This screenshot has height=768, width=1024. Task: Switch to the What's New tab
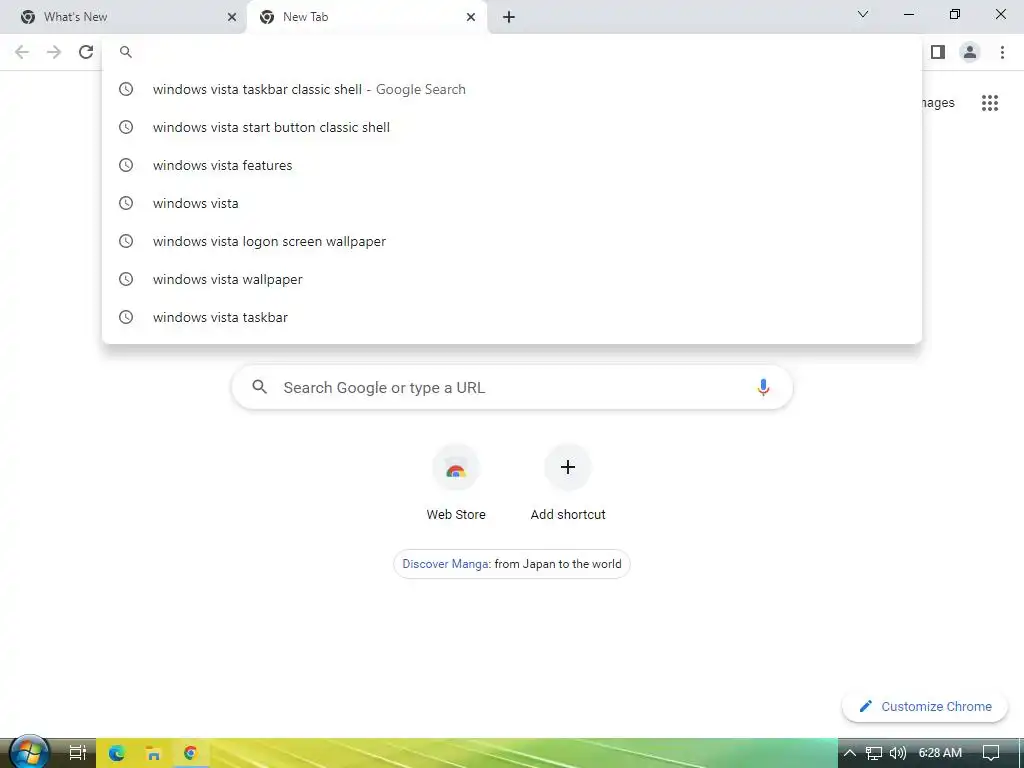point(123,17)
